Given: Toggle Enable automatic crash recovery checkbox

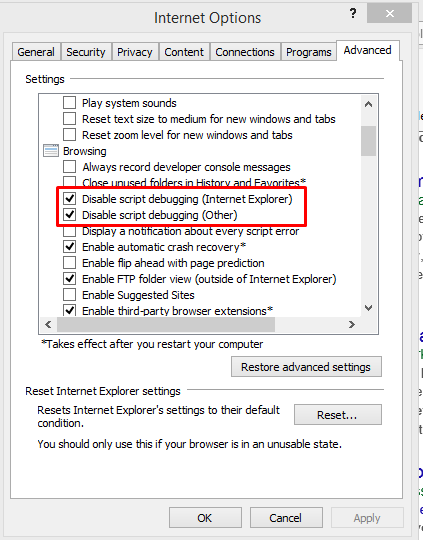Looking at the screenshot, I should (x=70, y=247).
